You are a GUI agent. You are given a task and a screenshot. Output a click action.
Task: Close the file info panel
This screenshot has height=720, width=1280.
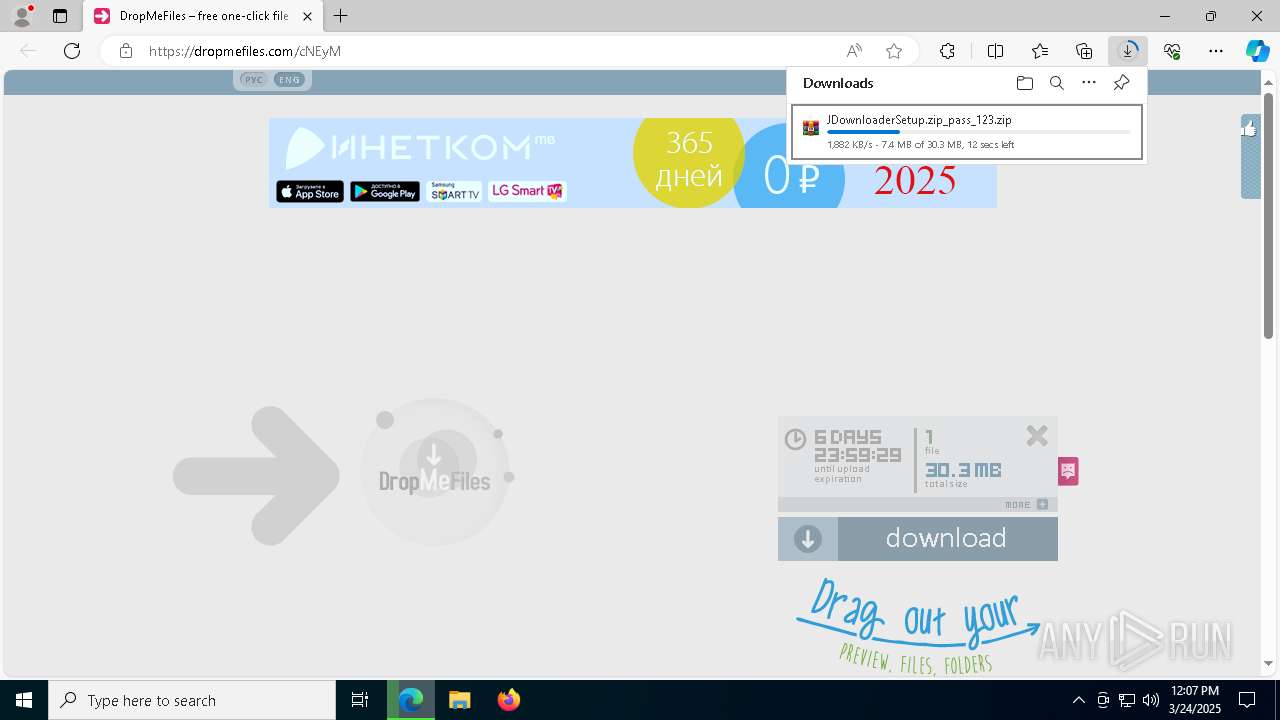tap(1037, 436)
